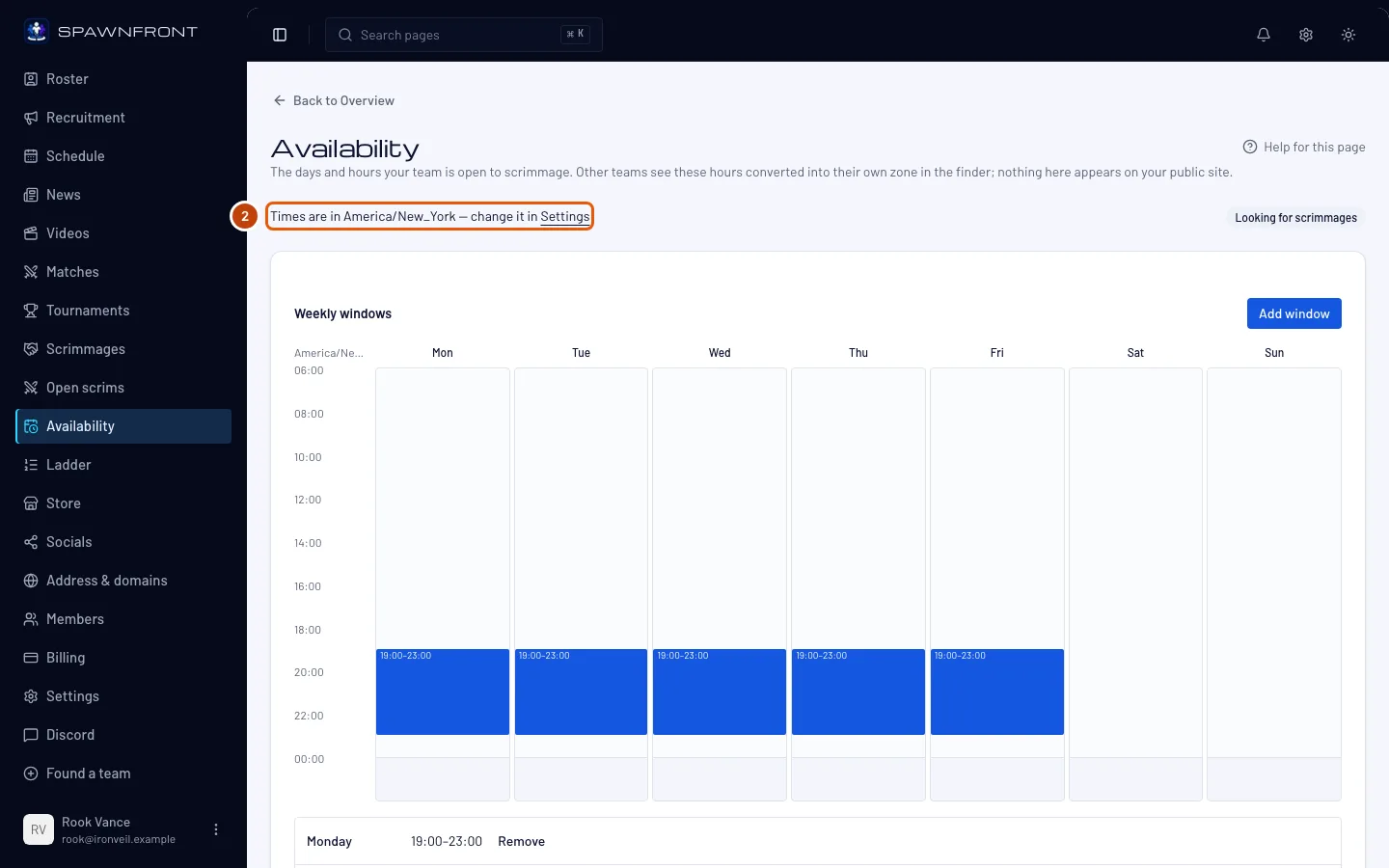The image size is (1389, 868).
Task: Click Rook Vance profile avatar
Action: 39,829
